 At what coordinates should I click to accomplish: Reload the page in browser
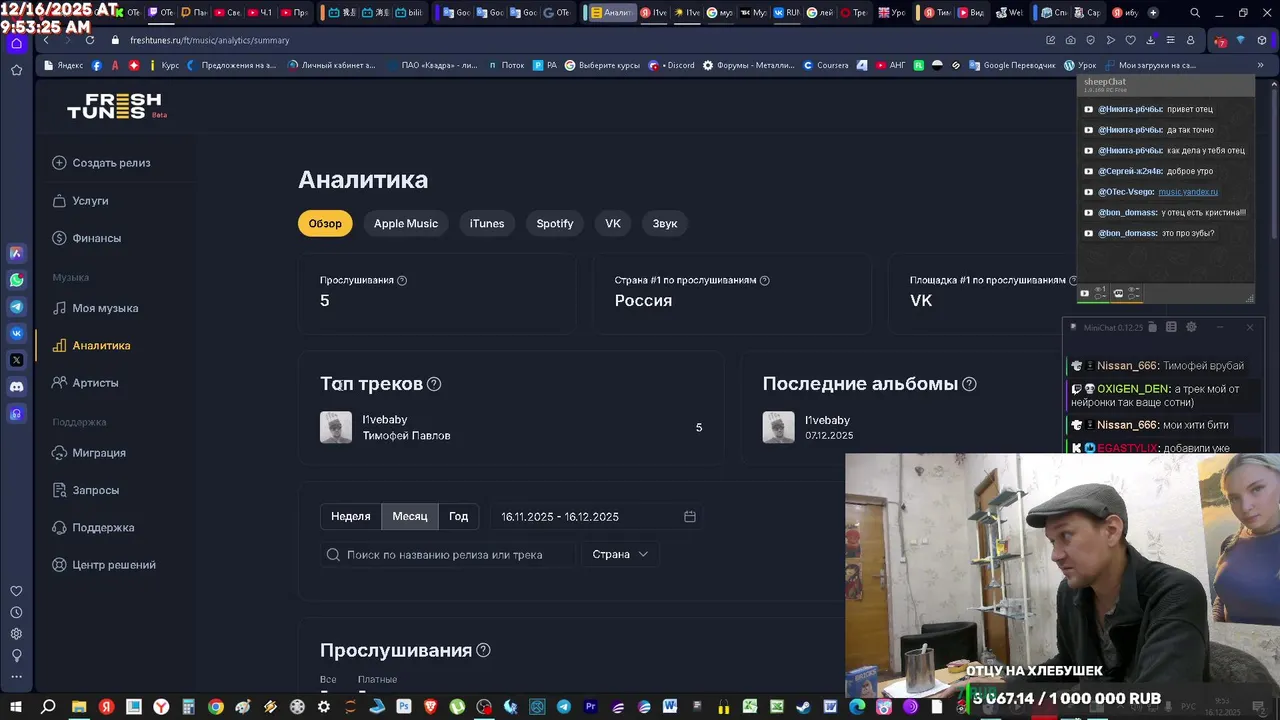click(x=90, y=40)
